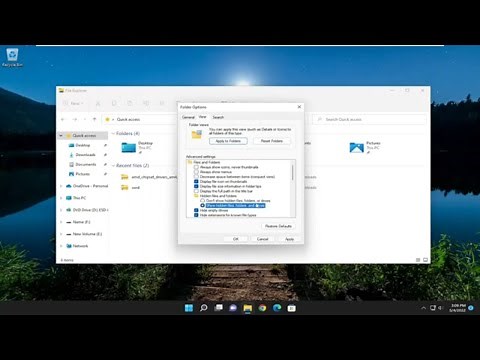Close the Folder Options dialog
The image size is (480, 360).
pos(299,107)
